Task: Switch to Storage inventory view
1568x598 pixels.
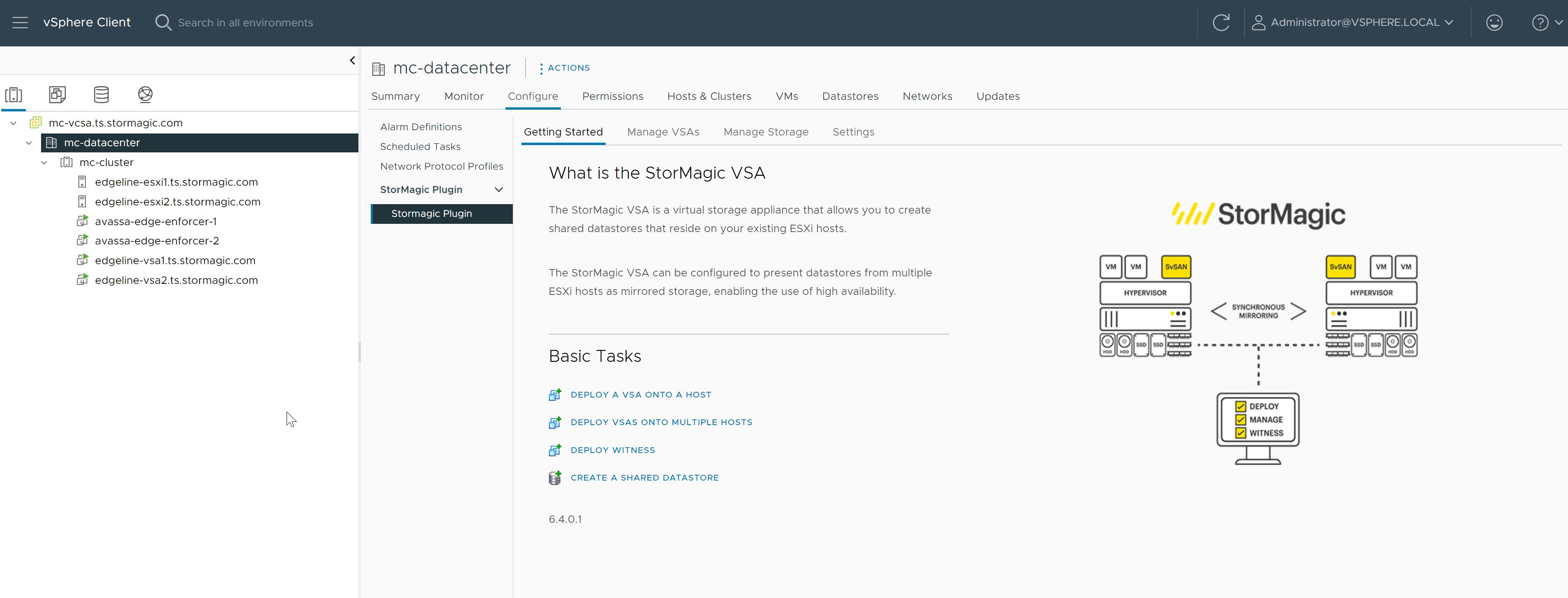Action: [x=101, y=94]
